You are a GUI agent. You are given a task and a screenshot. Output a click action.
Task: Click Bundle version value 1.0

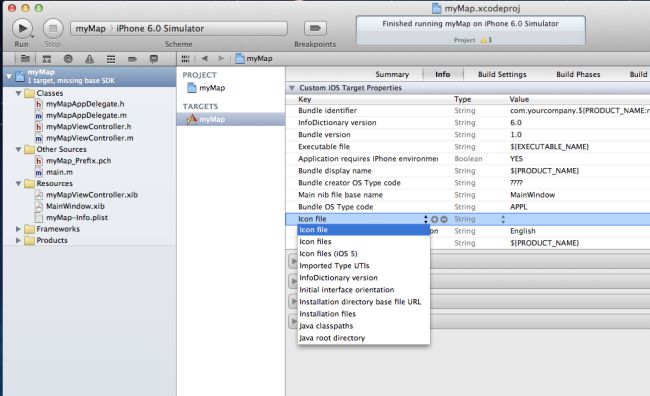(516, 134)
